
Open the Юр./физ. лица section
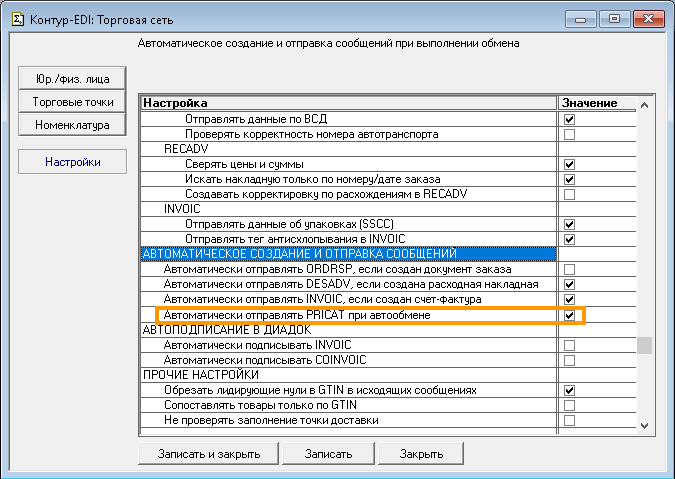(72, 79)
